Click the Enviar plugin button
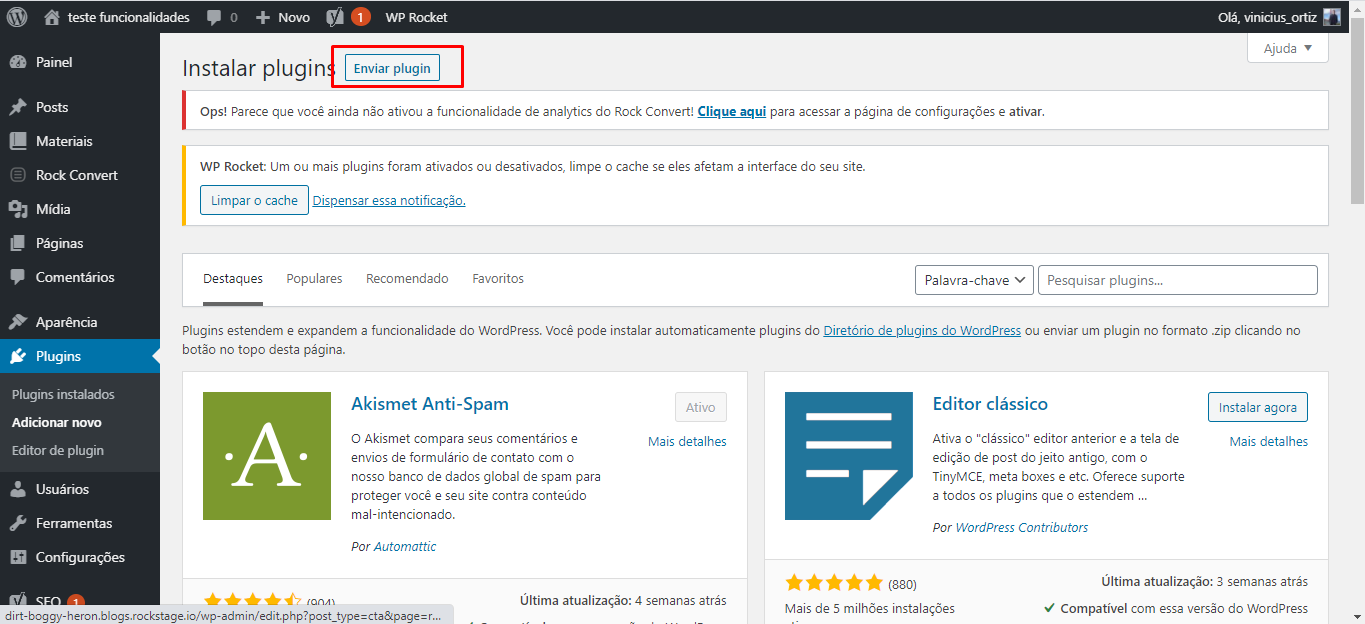 [392, 68]
